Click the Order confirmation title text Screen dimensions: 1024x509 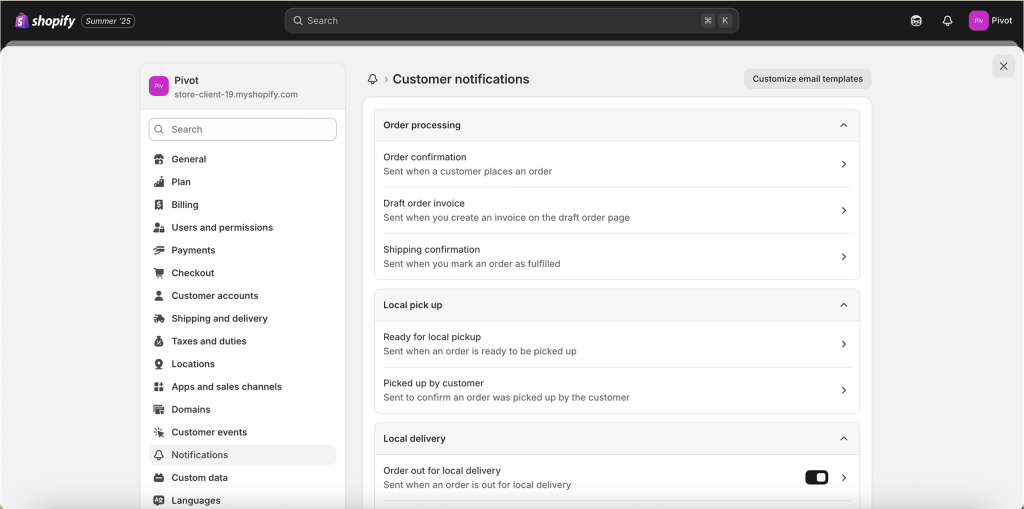[424, 157]
